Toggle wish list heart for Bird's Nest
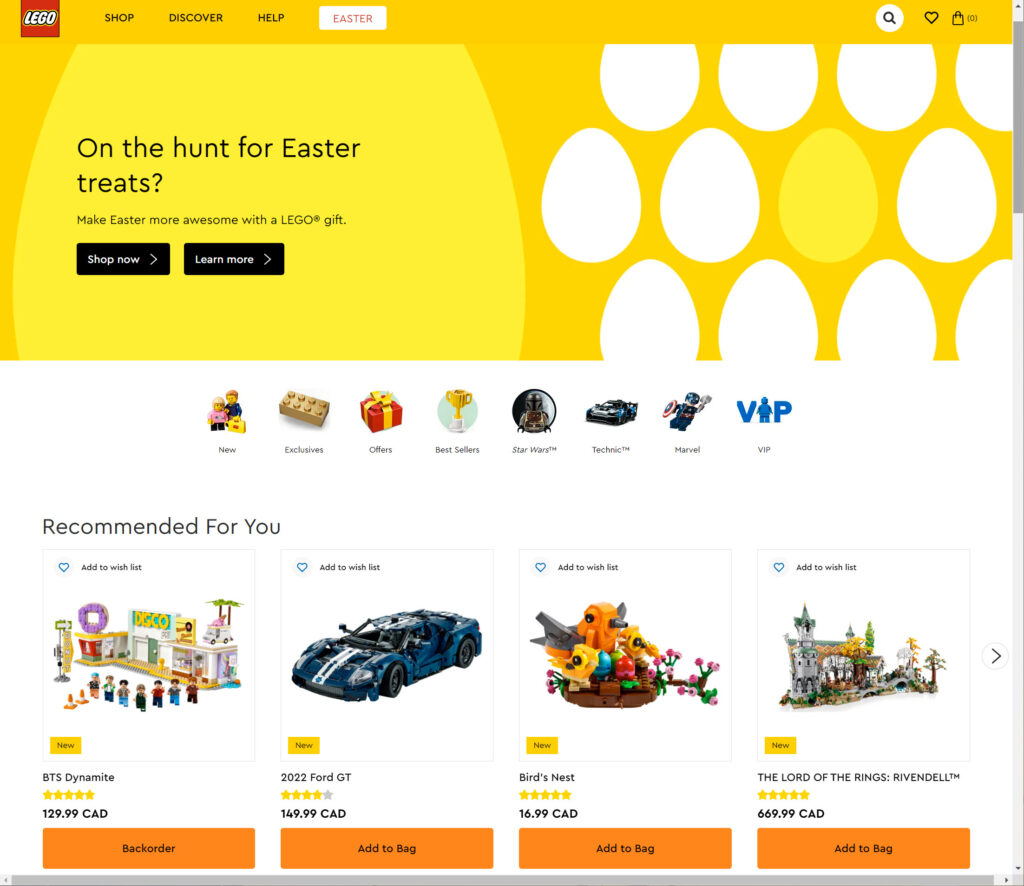The image size is (1024, 886). tap(540, 567)
